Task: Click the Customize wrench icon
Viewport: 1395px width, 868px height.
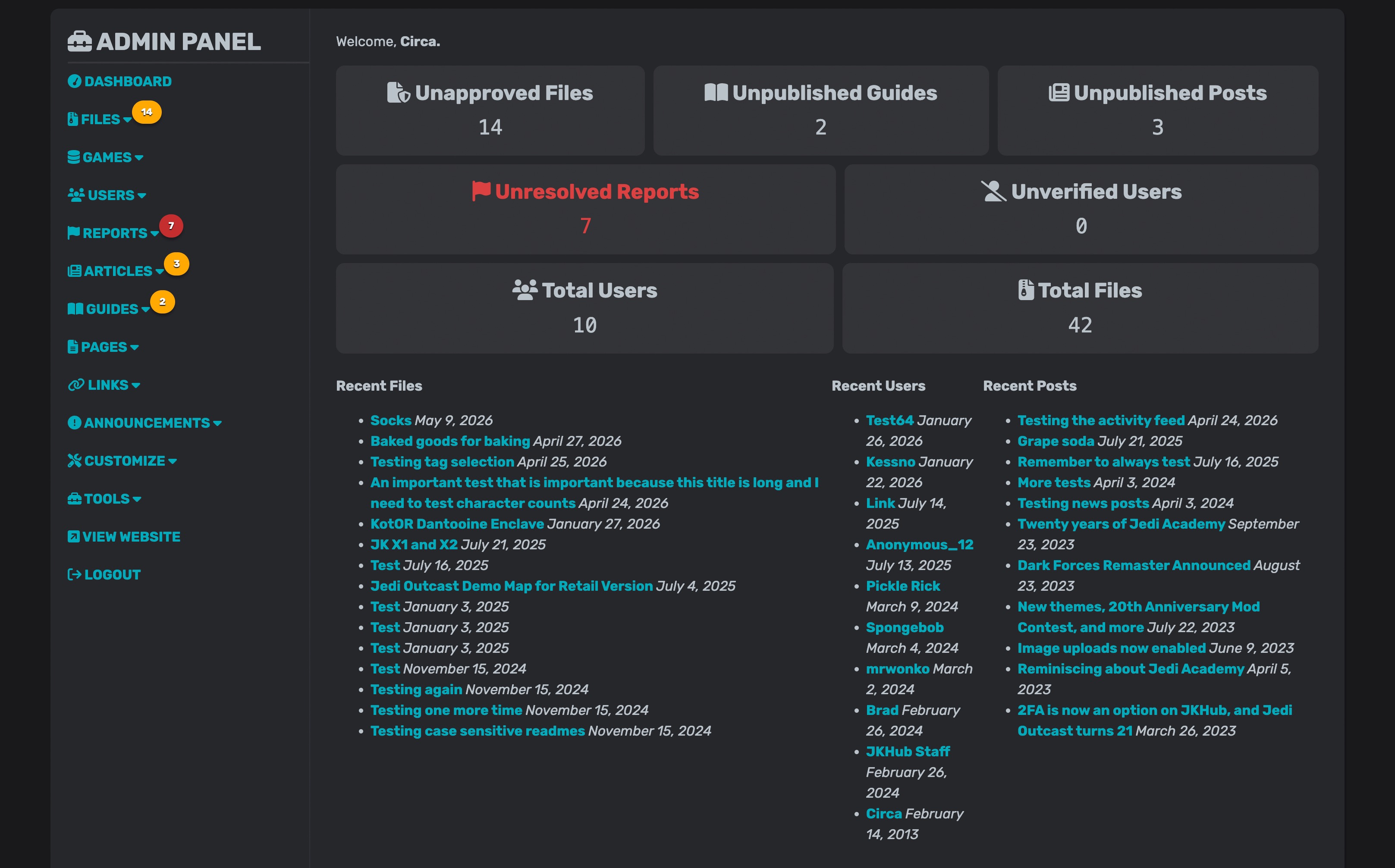Action: tap(74, 461)
